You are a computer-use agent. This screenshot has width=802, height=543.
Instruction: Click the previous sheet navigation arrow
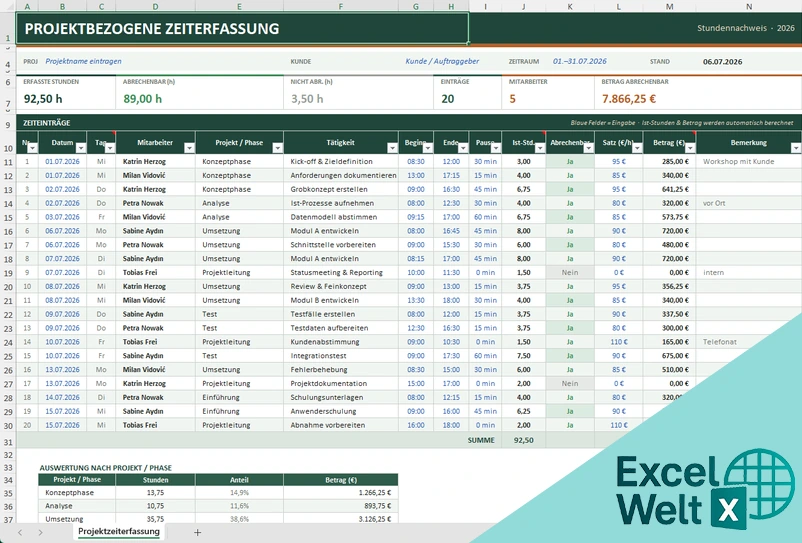20,532
